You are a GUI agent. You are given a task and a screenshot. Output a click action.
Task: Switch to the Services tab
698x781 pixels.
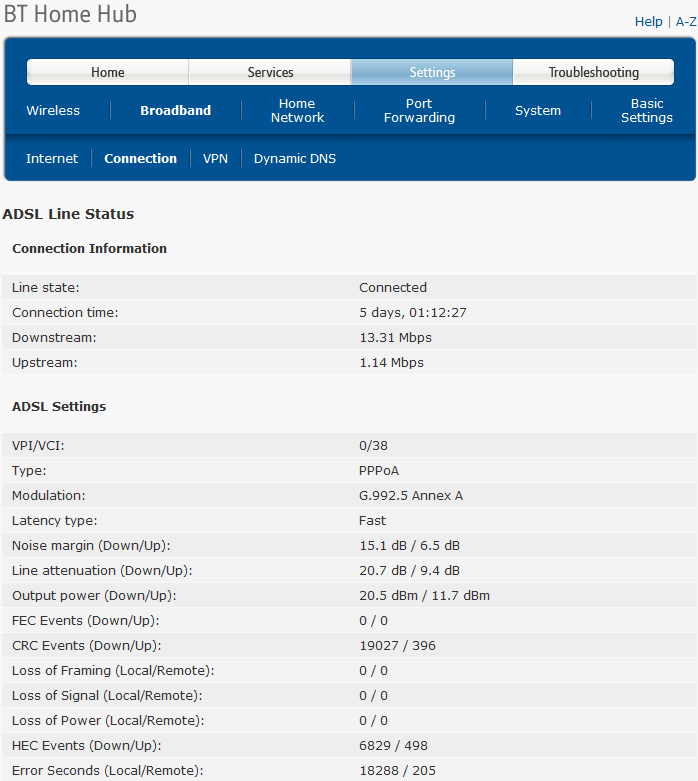point(270,72)
